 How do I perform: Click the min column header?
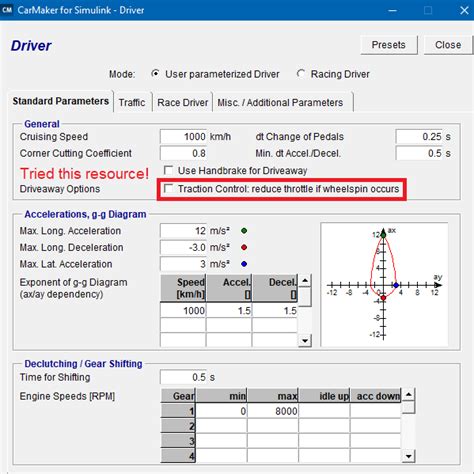coord(222,396)
